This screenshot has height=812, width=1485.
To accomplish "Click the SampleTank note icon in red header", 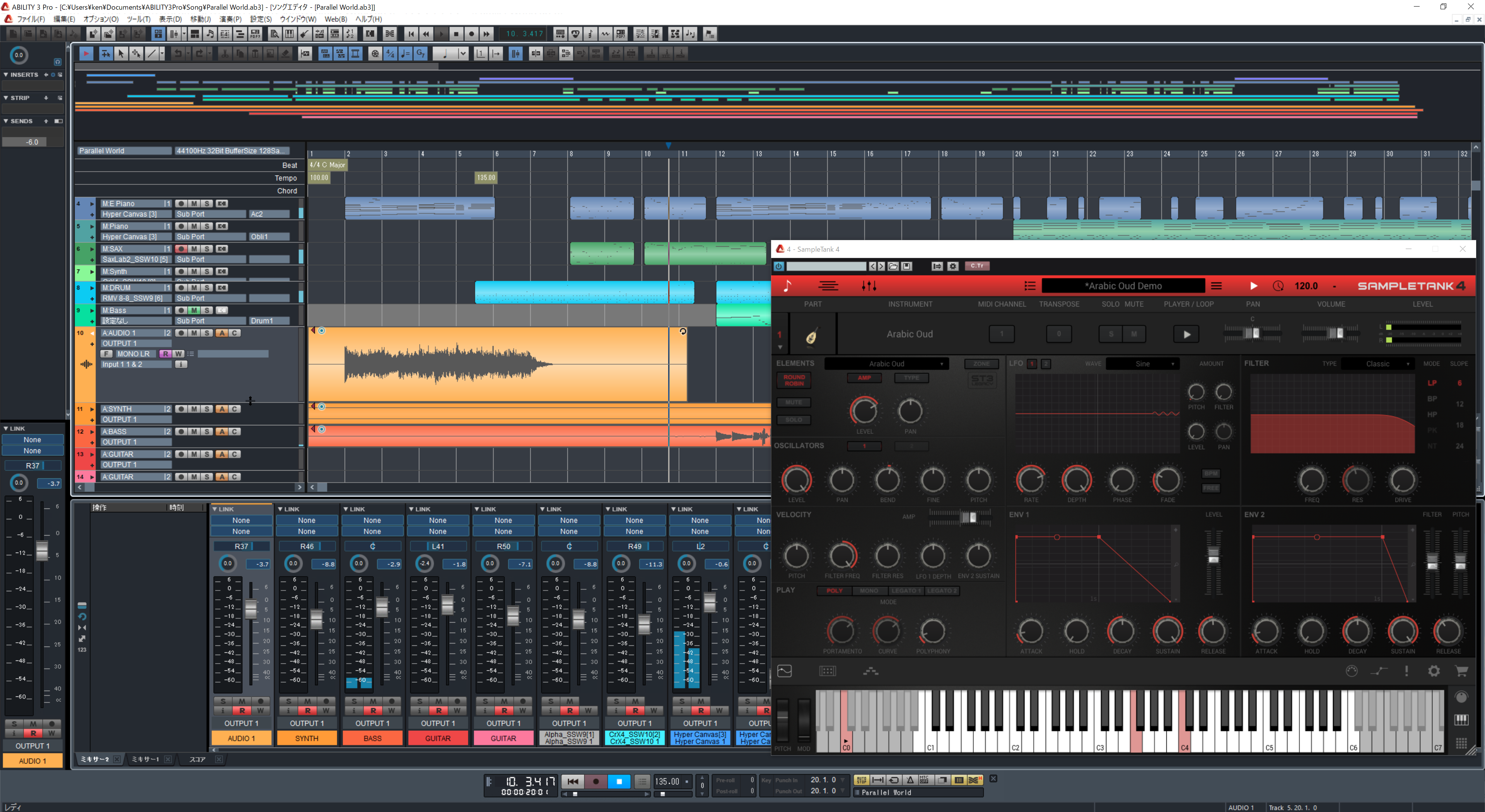I will pos(787,286).
